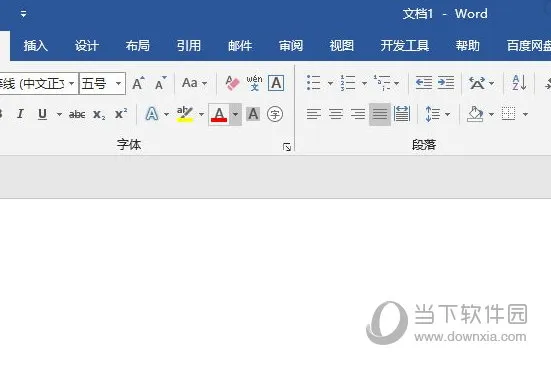Apply numbered list
551x366 pixels.
pyautogui.click(x=348, y=83)
